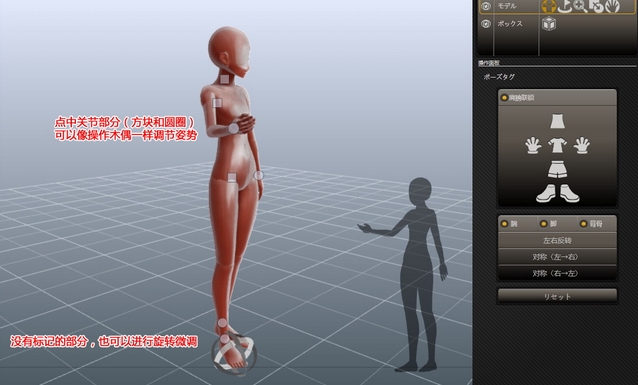Click the joint circle at the model's hip side
The image size is (638, 385).
(258, 175)
